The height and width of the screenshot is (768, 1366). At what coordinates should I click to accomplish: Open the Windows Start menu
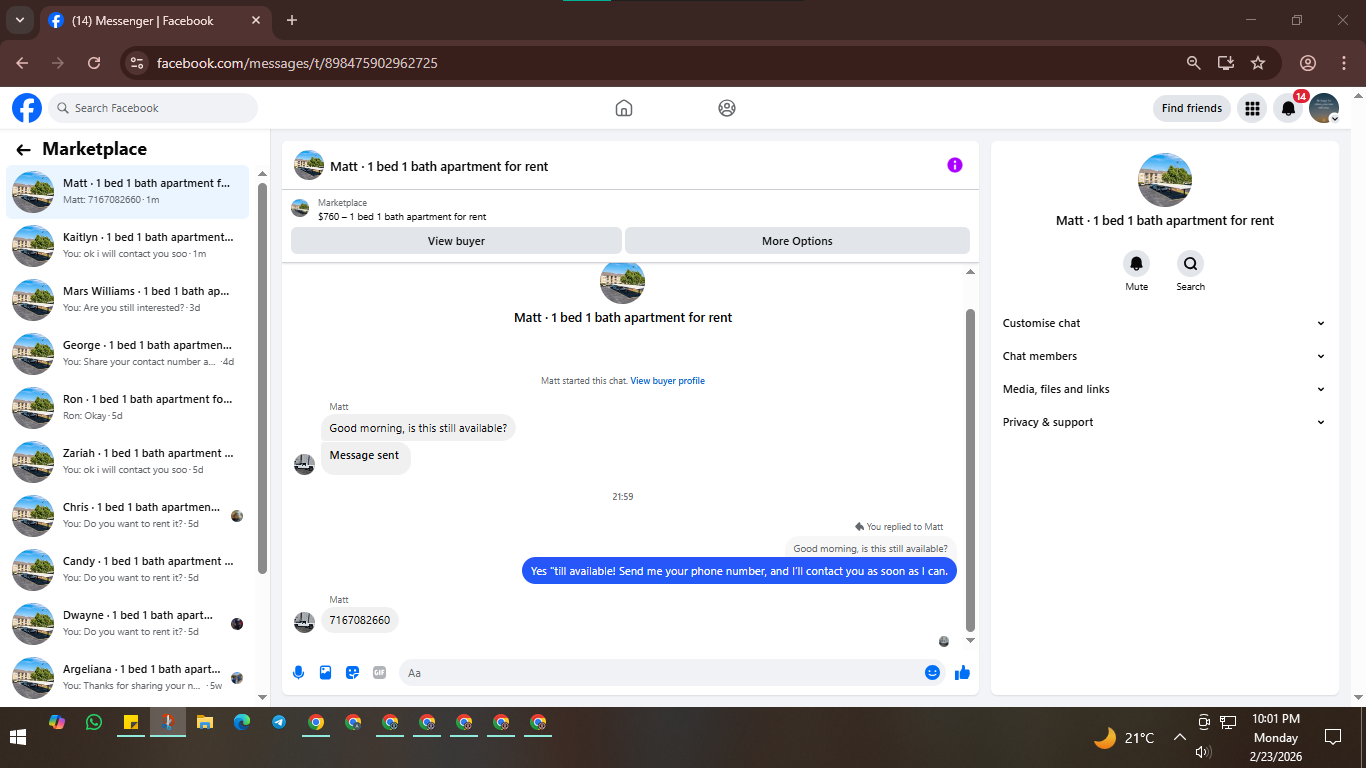pos(18,738)
